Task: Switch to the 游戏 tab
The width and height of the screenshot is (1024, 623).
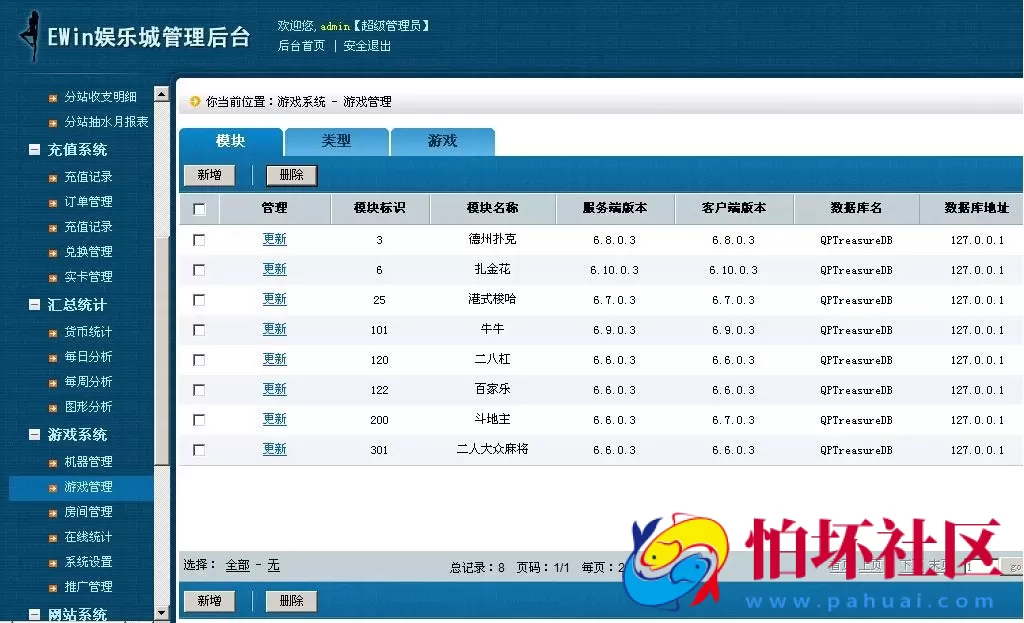Action: (442, 141)
